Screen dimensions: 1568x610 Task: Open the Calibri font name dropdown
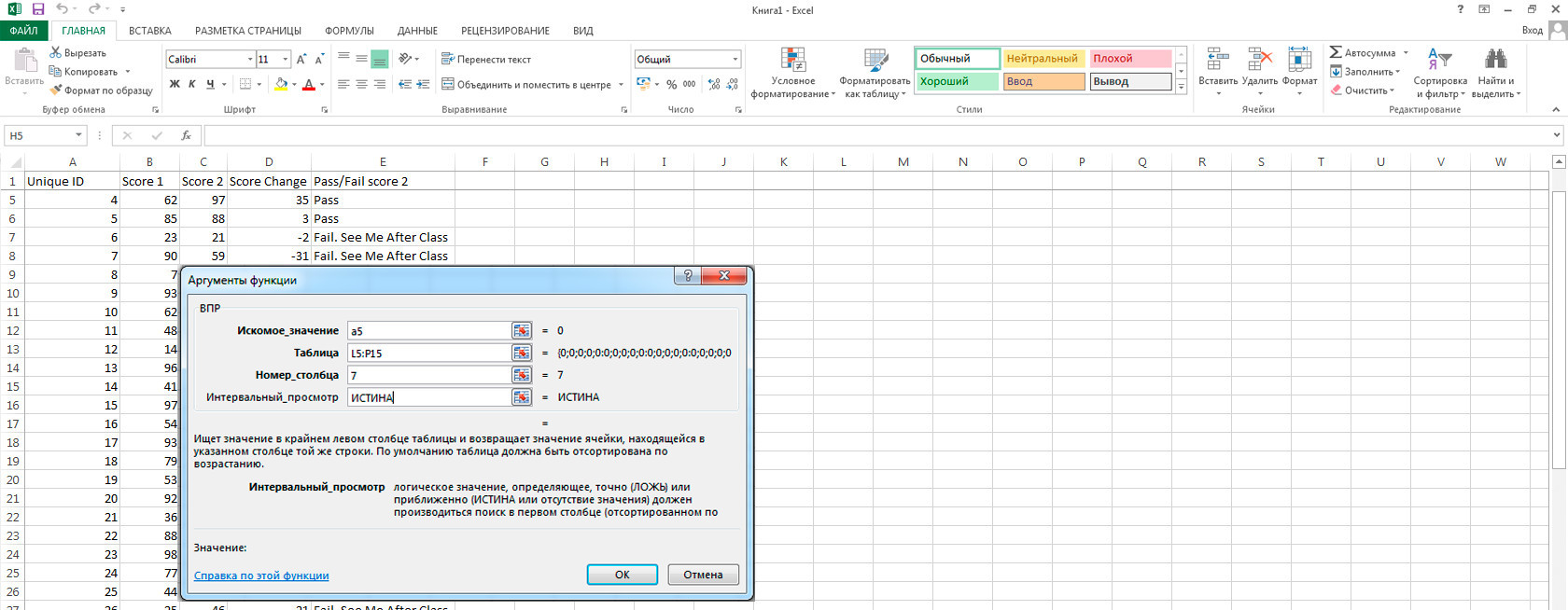pyautogui.click(x=250, y=59)
